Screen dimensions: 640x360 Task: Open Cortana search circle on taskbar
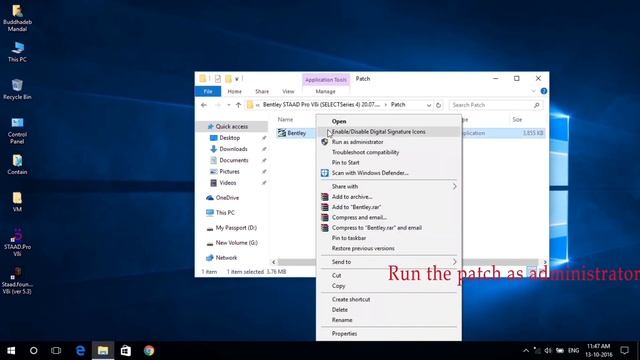pos(33,351)
